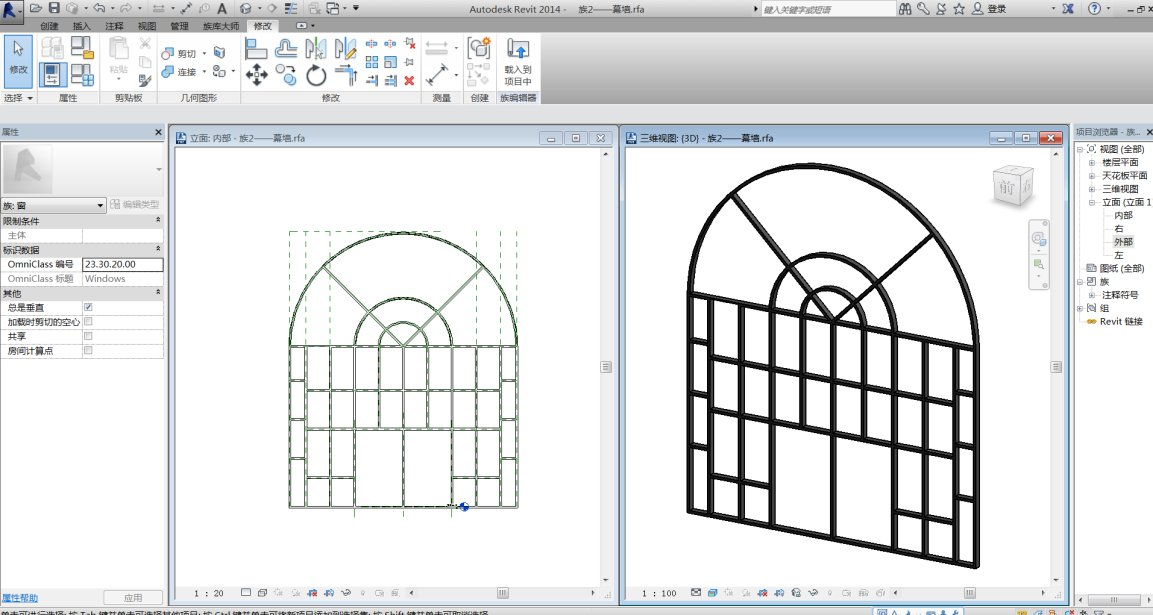
Task: Click the 属性帮助 link
Action: pos(19,596)
